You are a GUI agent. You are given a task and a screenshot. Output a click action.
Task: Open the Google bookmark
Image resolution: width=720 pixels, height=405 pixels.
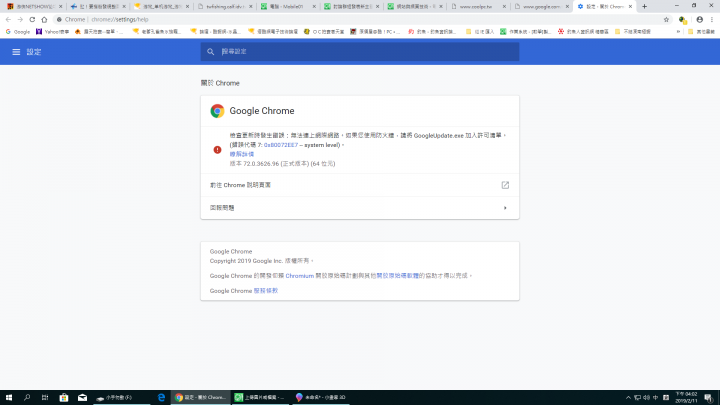coord(17,32)
